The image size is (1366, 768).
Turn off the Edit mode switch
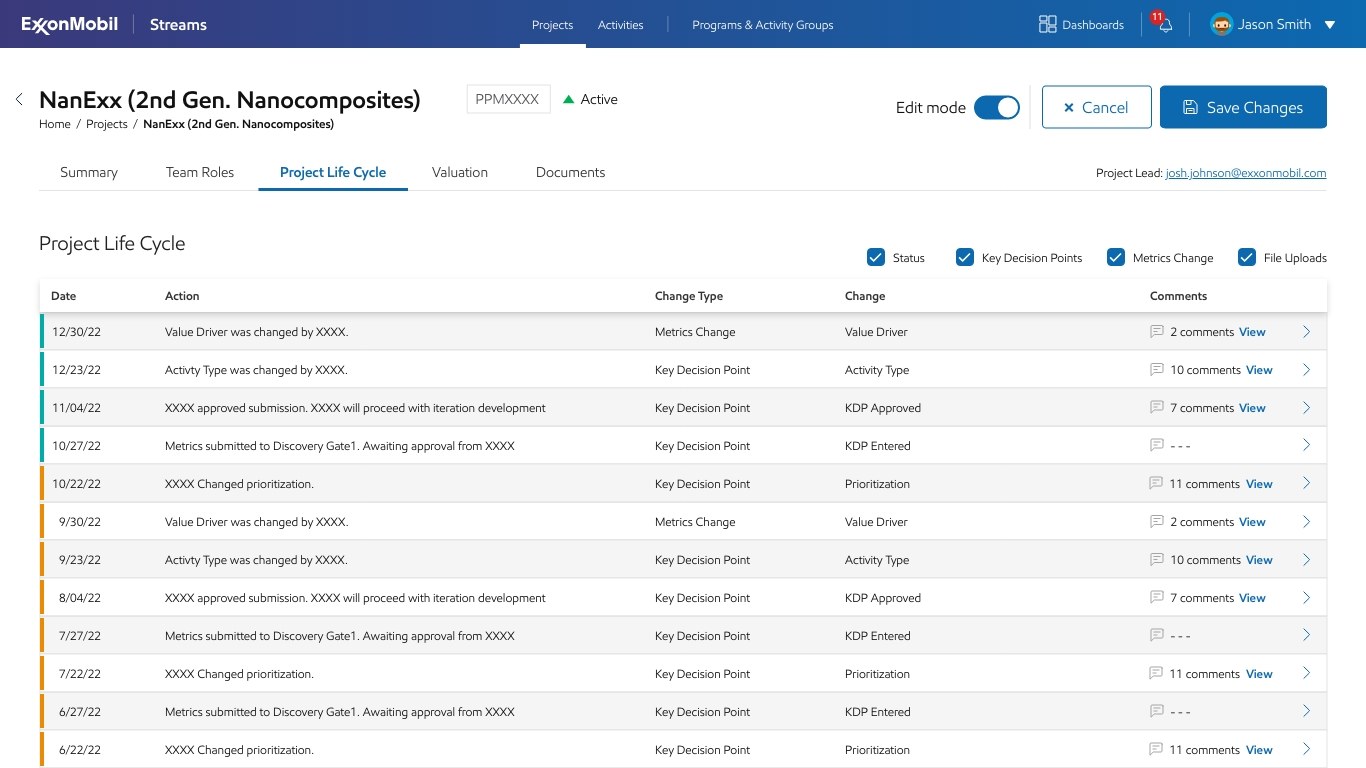(x=996, y=107)
